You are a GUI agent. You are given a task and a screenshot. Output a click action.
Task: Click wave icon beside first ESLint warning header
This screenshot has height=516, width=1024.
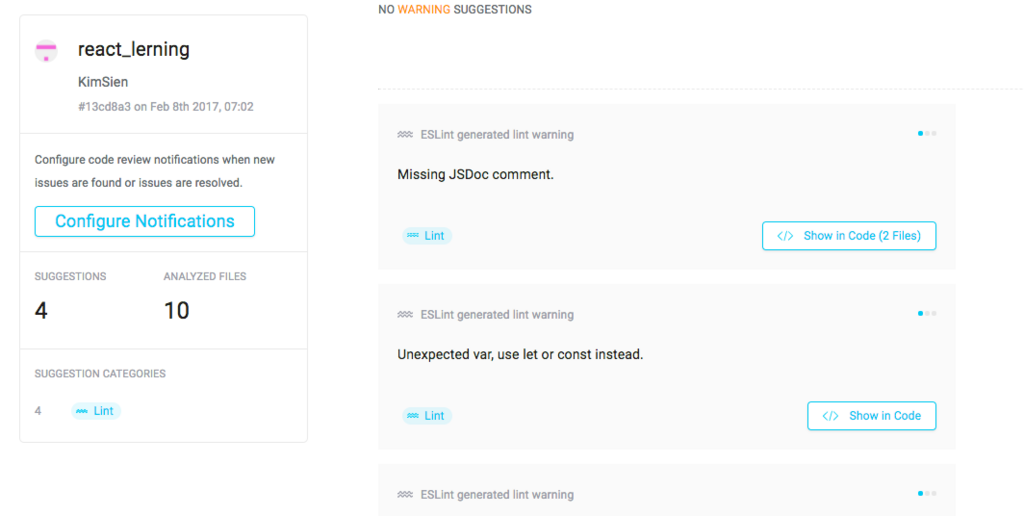(x=405, y=135)
